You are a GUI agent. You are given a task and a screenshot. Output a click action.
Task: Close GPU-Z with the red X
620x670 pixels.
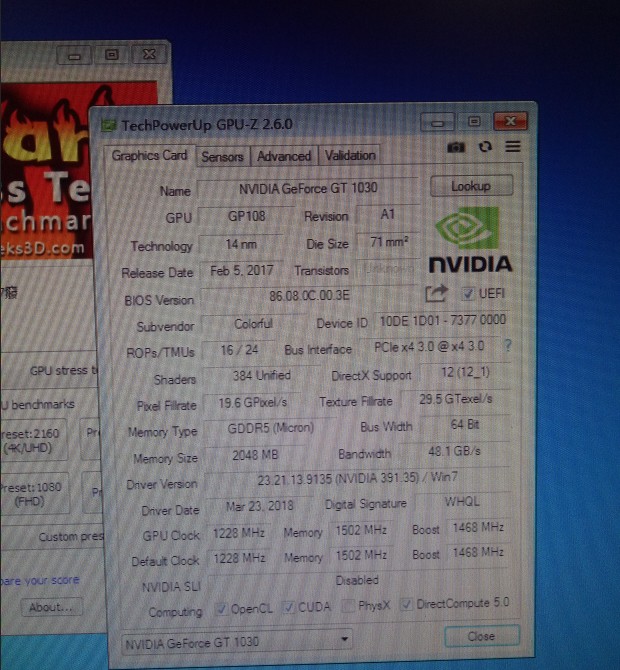[x=511, y=121]
